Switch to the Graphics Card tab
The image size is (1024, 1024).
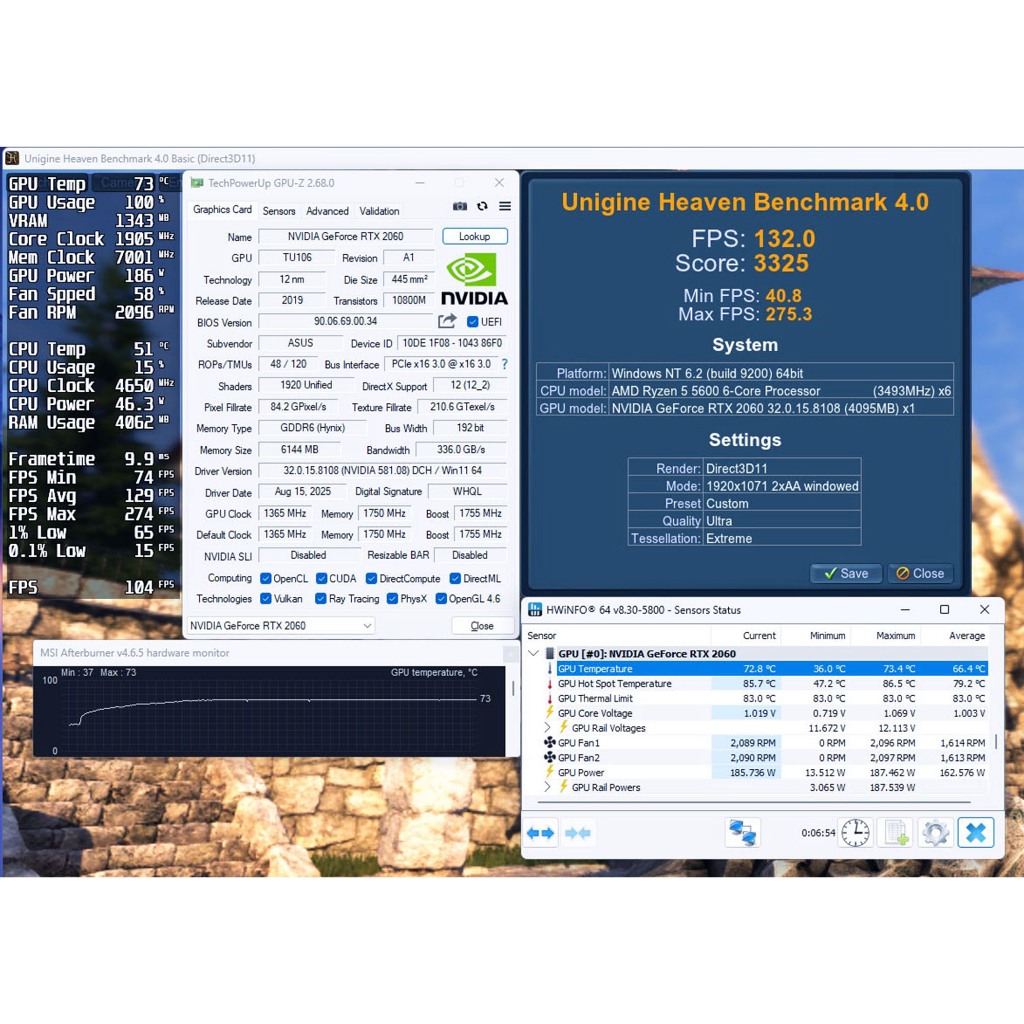[x=222, y=210]
